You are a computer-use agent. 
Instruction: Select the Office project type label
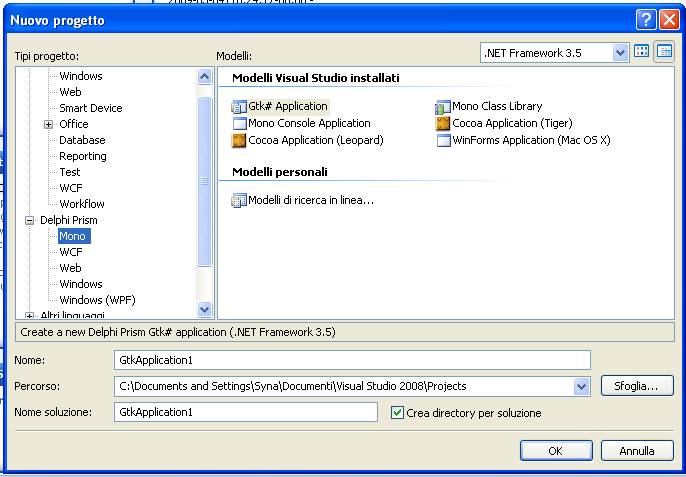pos(74,124)
